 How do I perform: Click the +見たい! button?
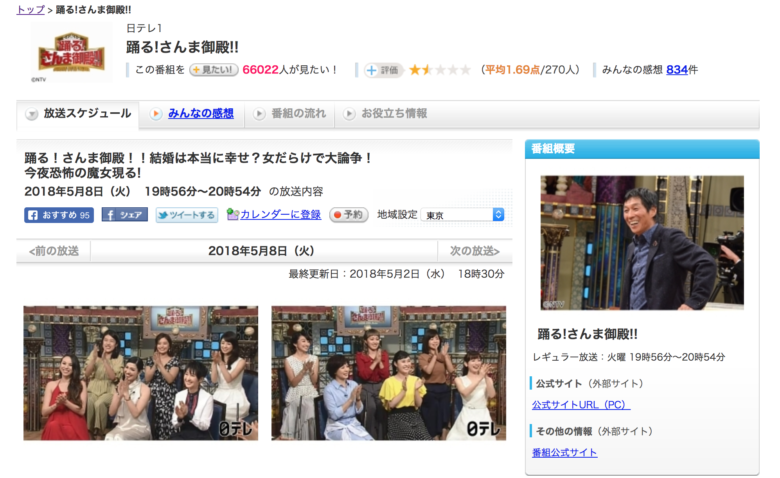[214, 70]
